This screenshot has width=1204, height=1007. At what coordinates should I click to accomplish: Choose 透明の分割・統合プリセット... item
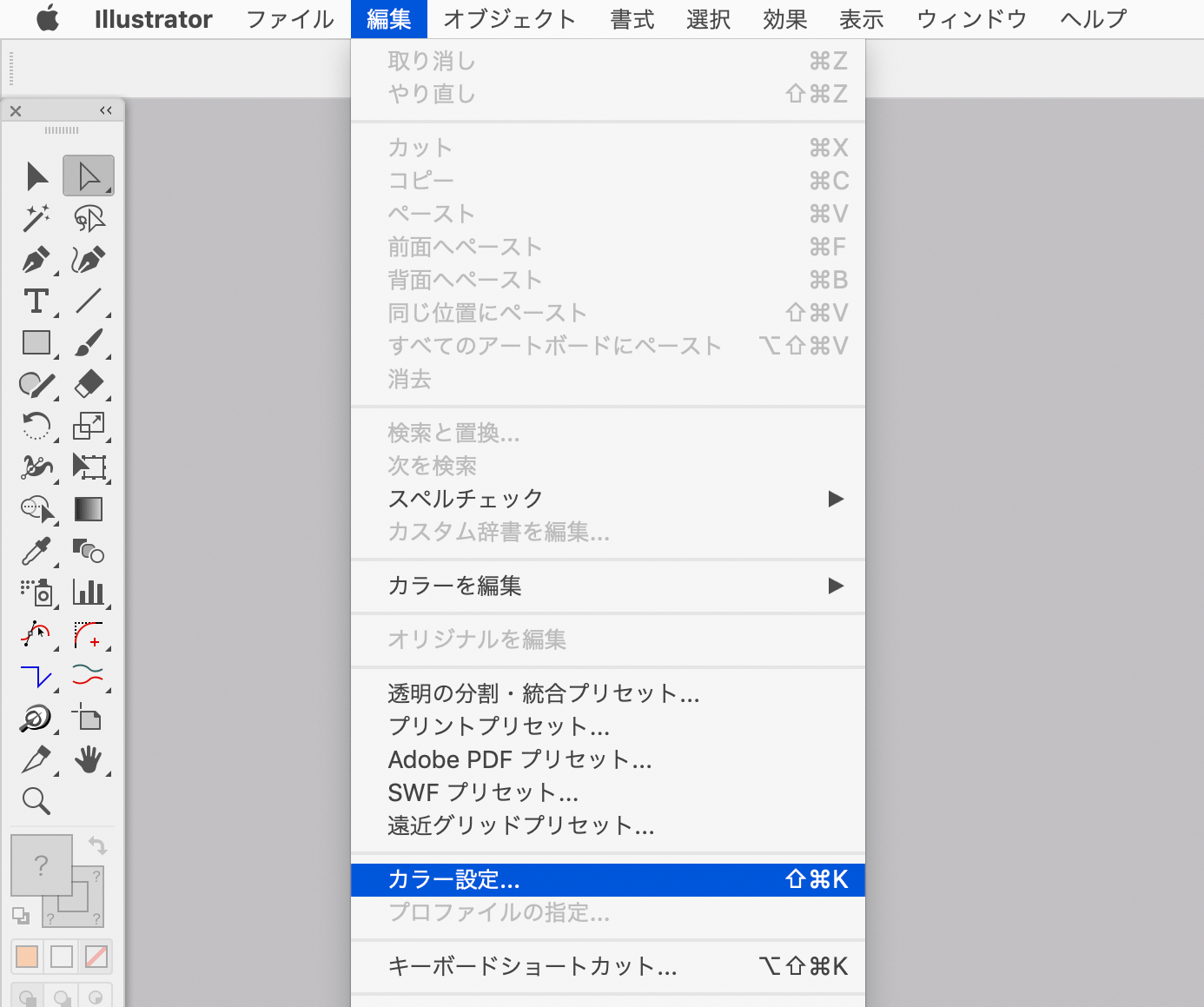pos(608,693)
